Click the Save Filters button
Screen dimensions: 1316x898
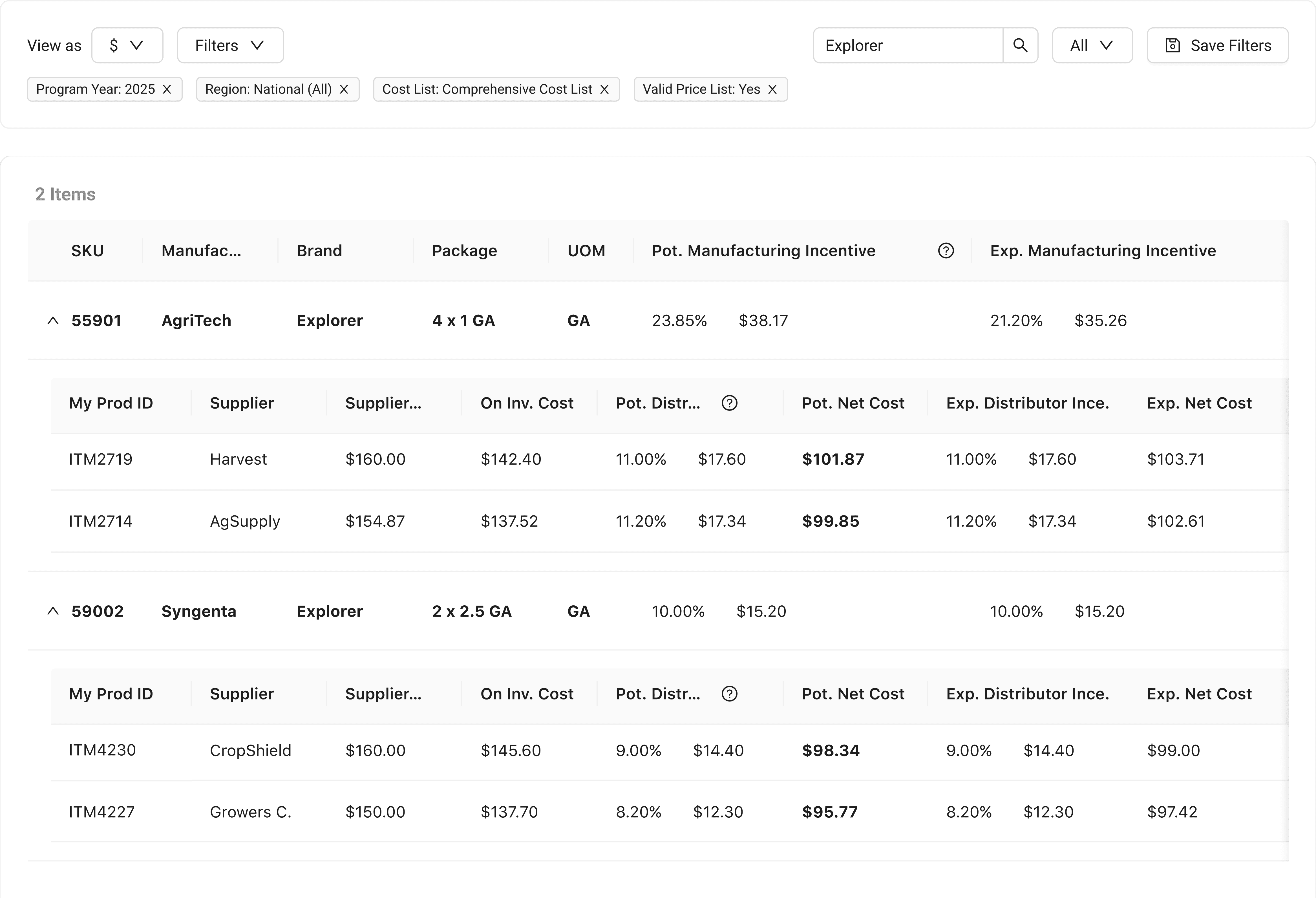(1218, 45)
